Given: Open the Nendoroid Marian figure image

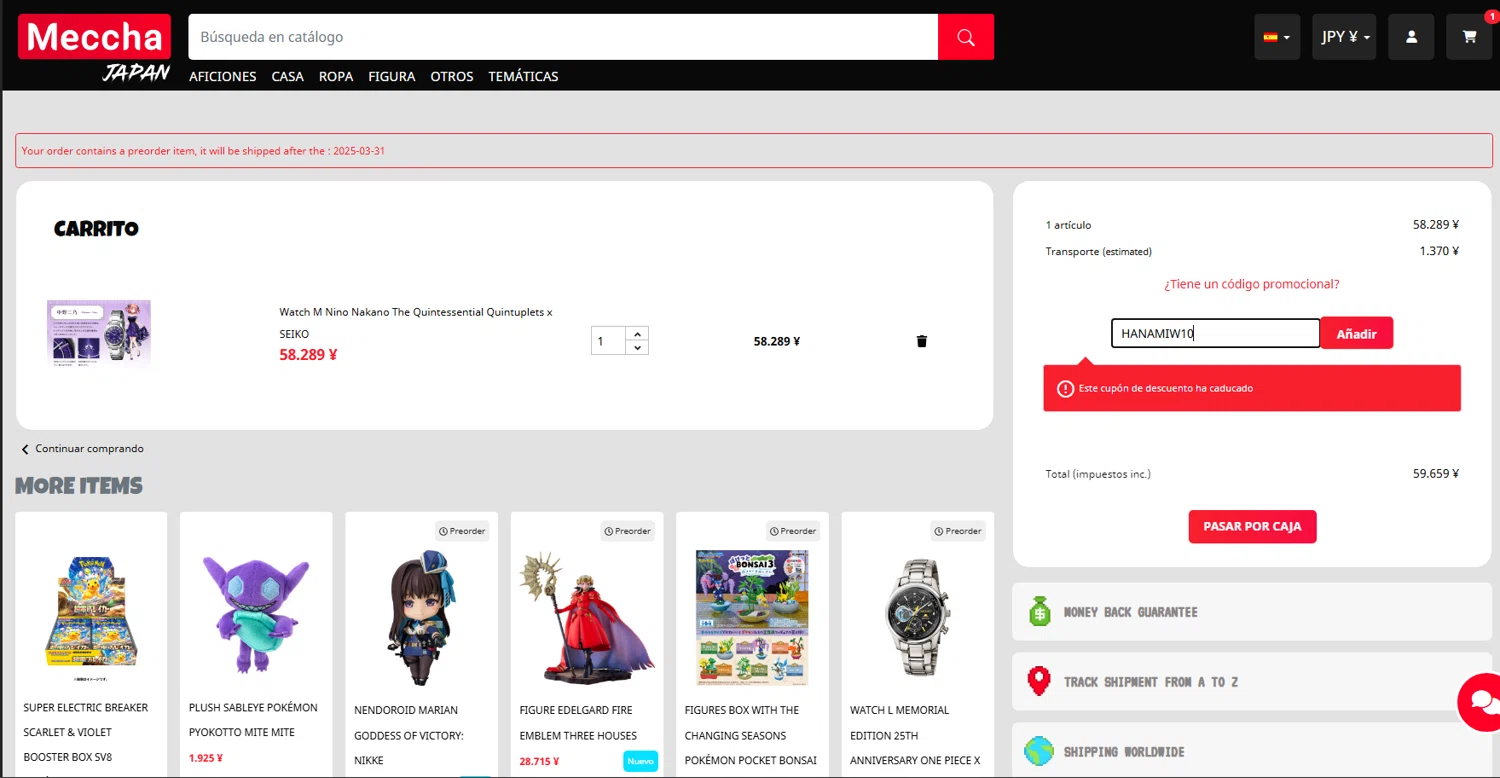Looking at the screenshot, I should [x=421, y=616].
